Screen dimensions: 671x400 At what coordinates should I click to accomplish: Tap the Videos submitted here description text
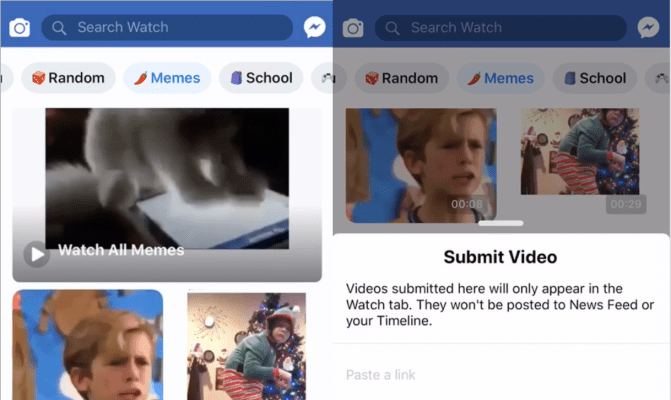click(500, 305)
